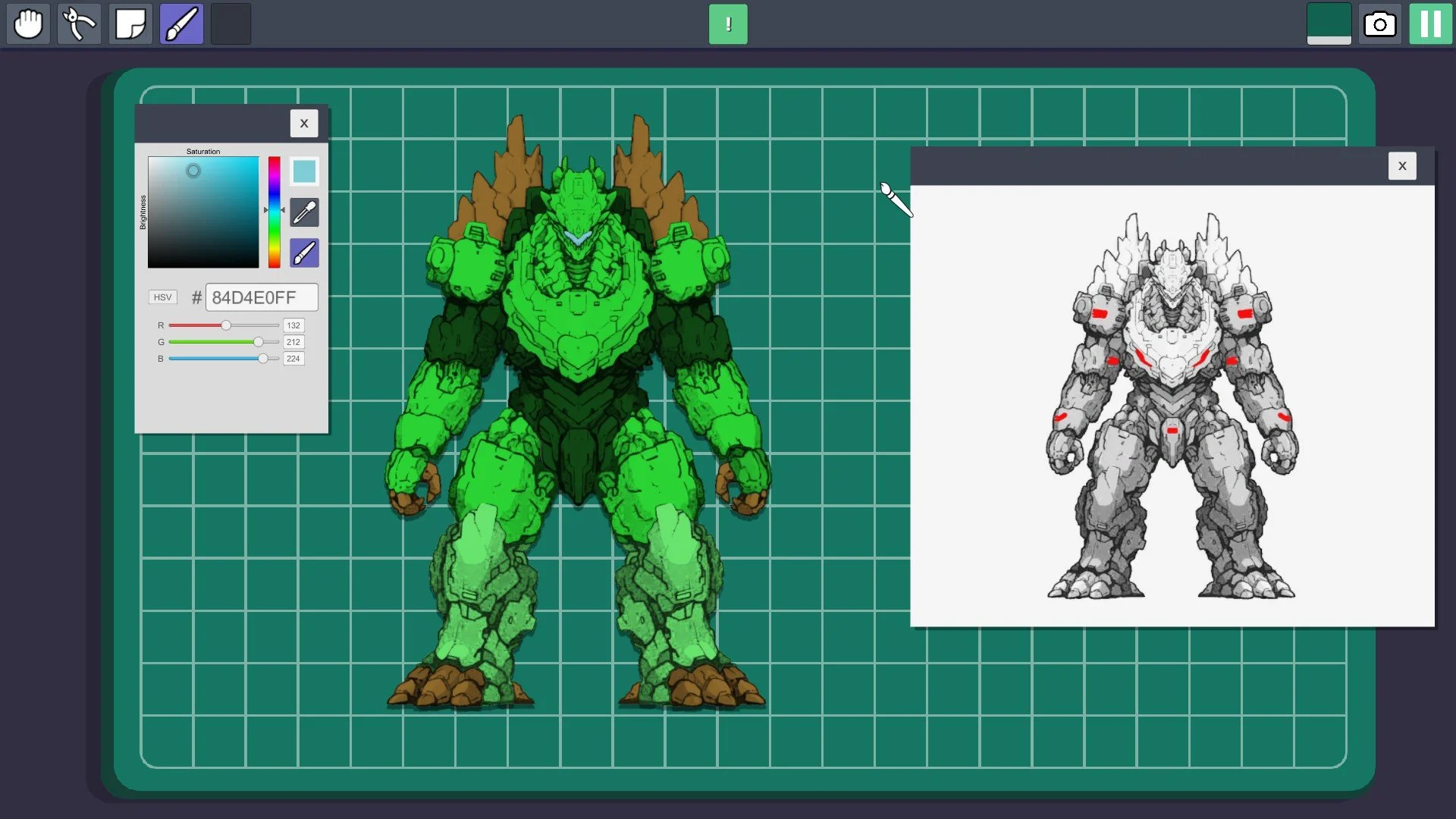Pick the eyedropper in the color panel
The width and height of the screenshot is (1456, 819).
(303, 212)
